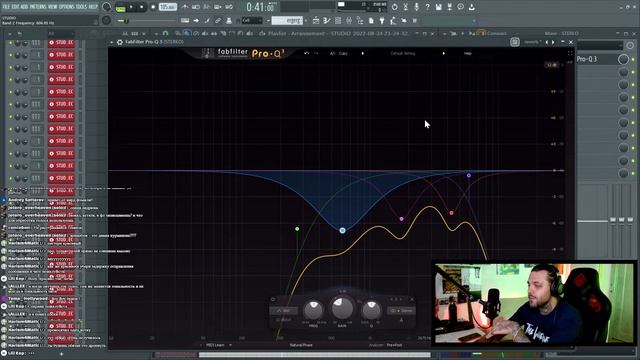
Task: Toggle Pro-Q 3 full screen icon
Action: (570, 53)
